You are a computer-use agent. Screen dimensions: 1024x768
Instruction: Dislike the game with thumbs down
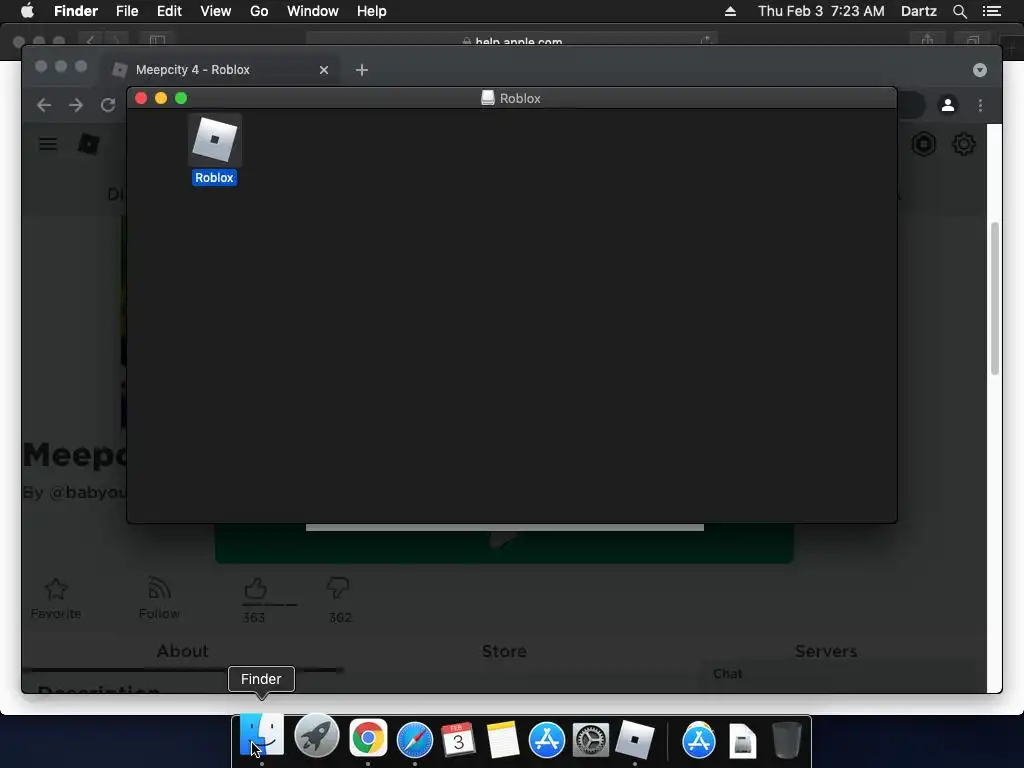[x=338, y=588]
